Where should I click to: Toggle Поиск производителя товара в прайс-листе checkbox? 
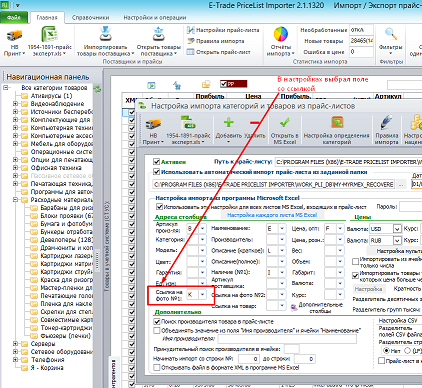(x=157, y=322)
